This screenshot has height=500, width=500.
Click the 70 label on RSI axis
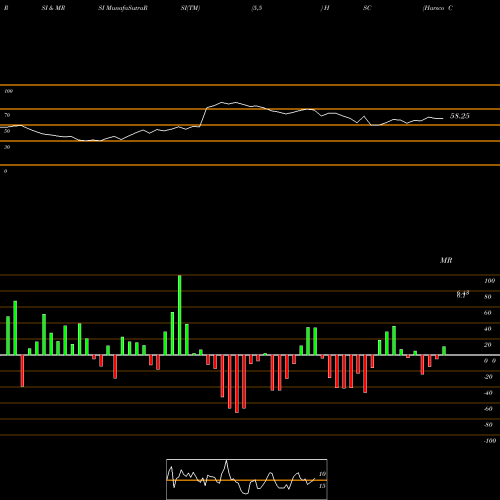point(7,115)
